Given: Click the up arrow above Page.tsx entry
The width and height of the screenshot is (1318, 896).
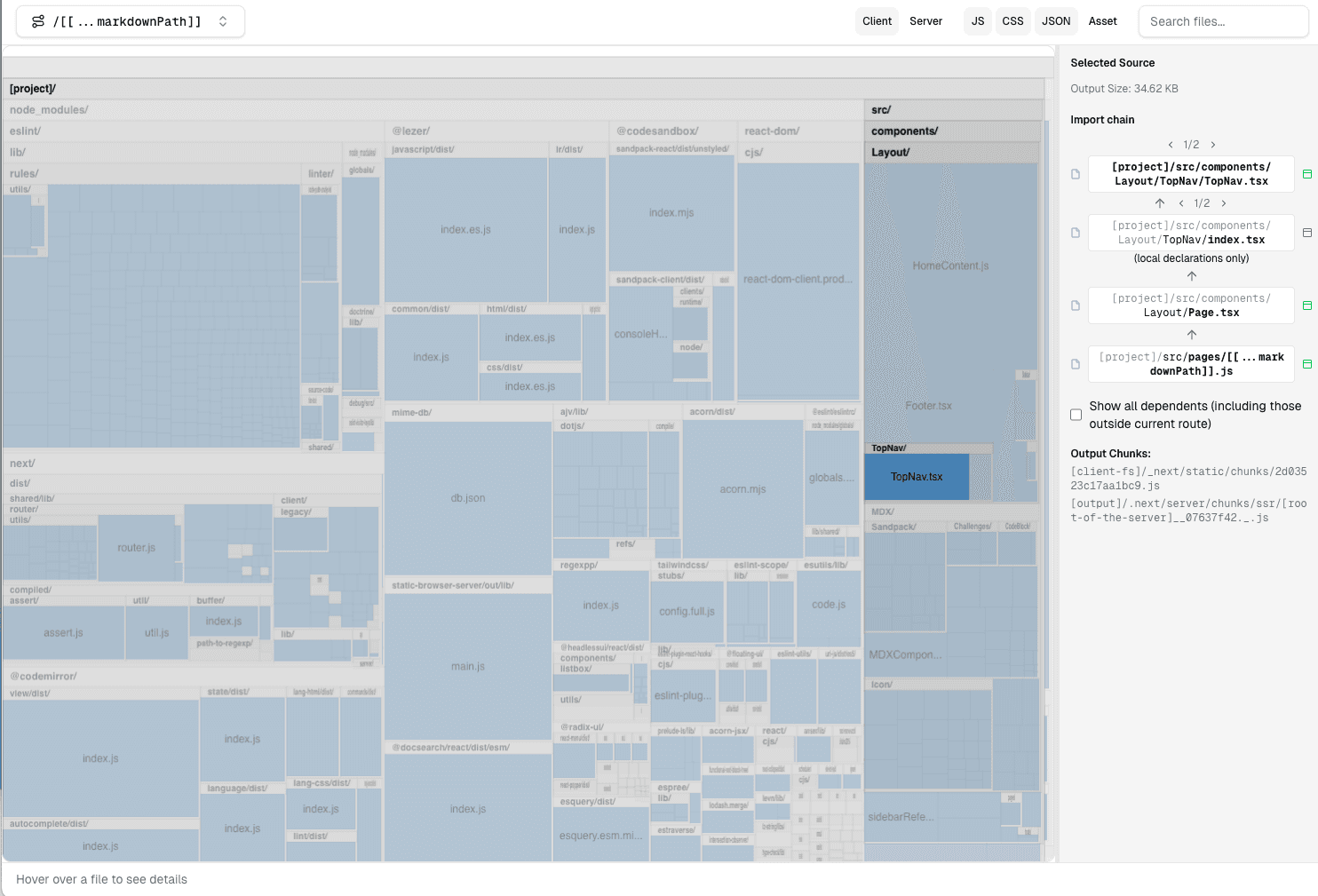Looking at the screenshot, I should point(1191,275).
